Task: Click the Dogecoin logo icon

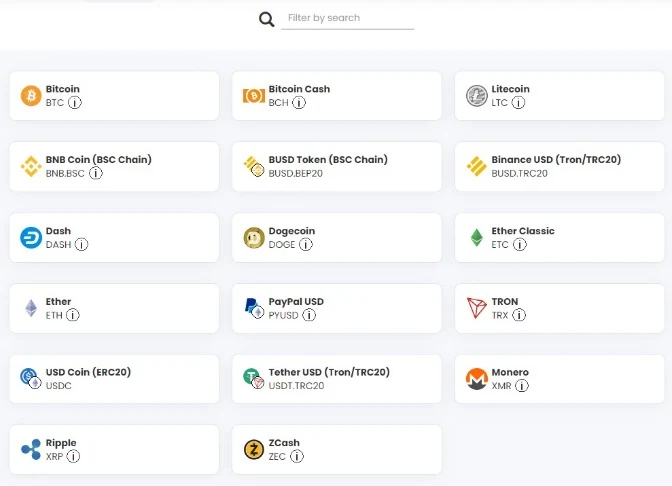Action: pos(254,237)
